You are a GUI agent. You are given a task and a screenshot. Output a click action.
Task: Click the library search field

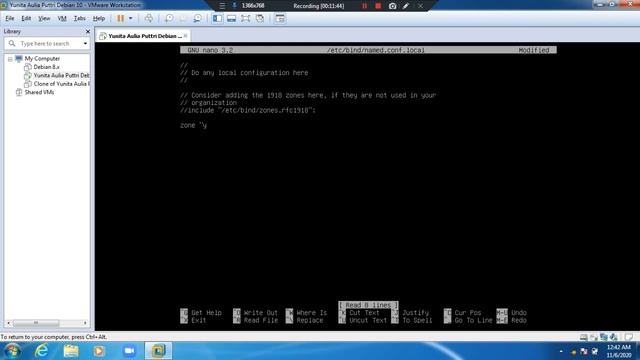click(x=47, y=43)
